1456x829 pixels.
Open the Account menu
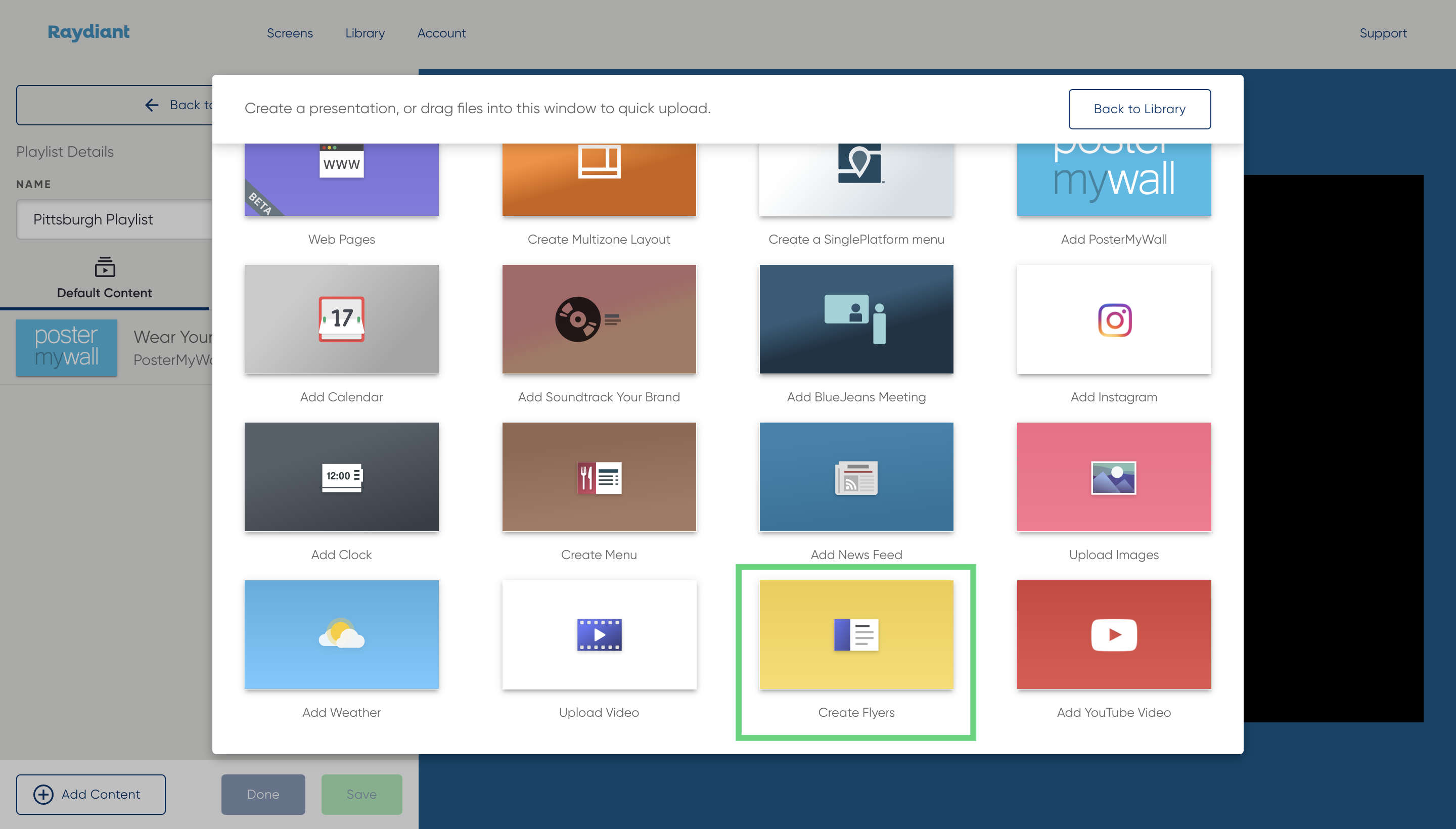click(441, 33)
